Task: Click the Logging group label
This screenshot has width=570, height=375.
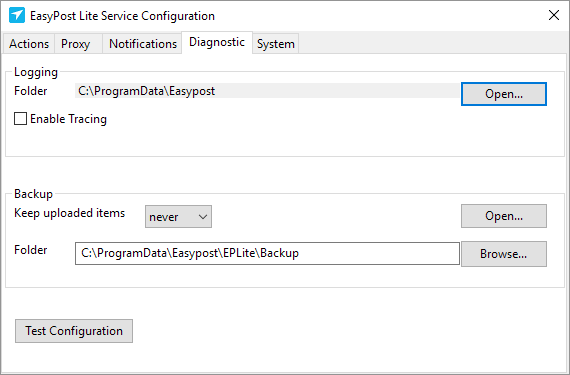Action: click(36, 72)
